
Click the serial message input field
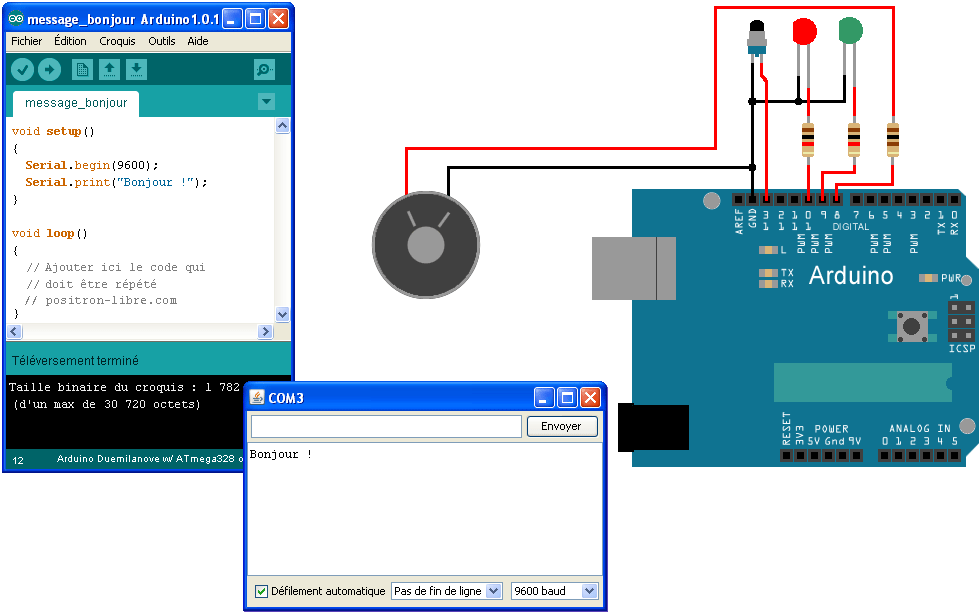[386, 427]
